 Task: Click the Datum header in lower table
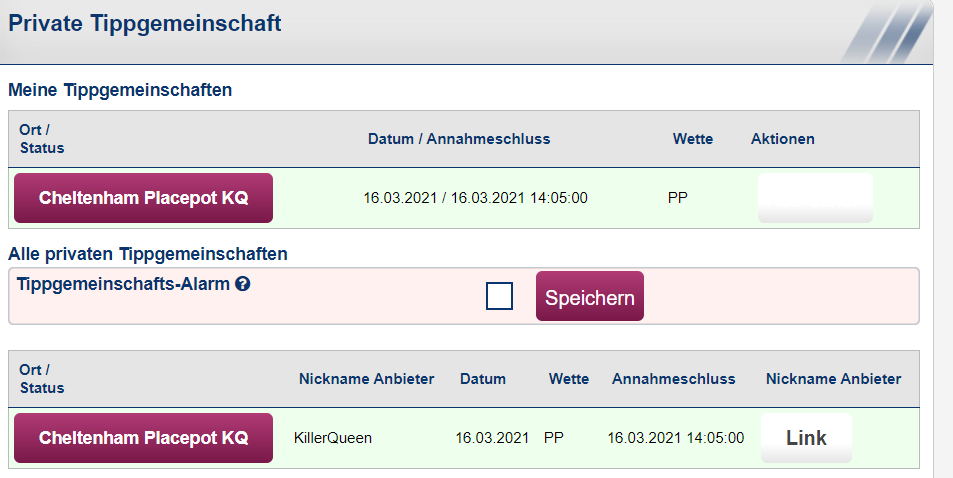[483, 379]
